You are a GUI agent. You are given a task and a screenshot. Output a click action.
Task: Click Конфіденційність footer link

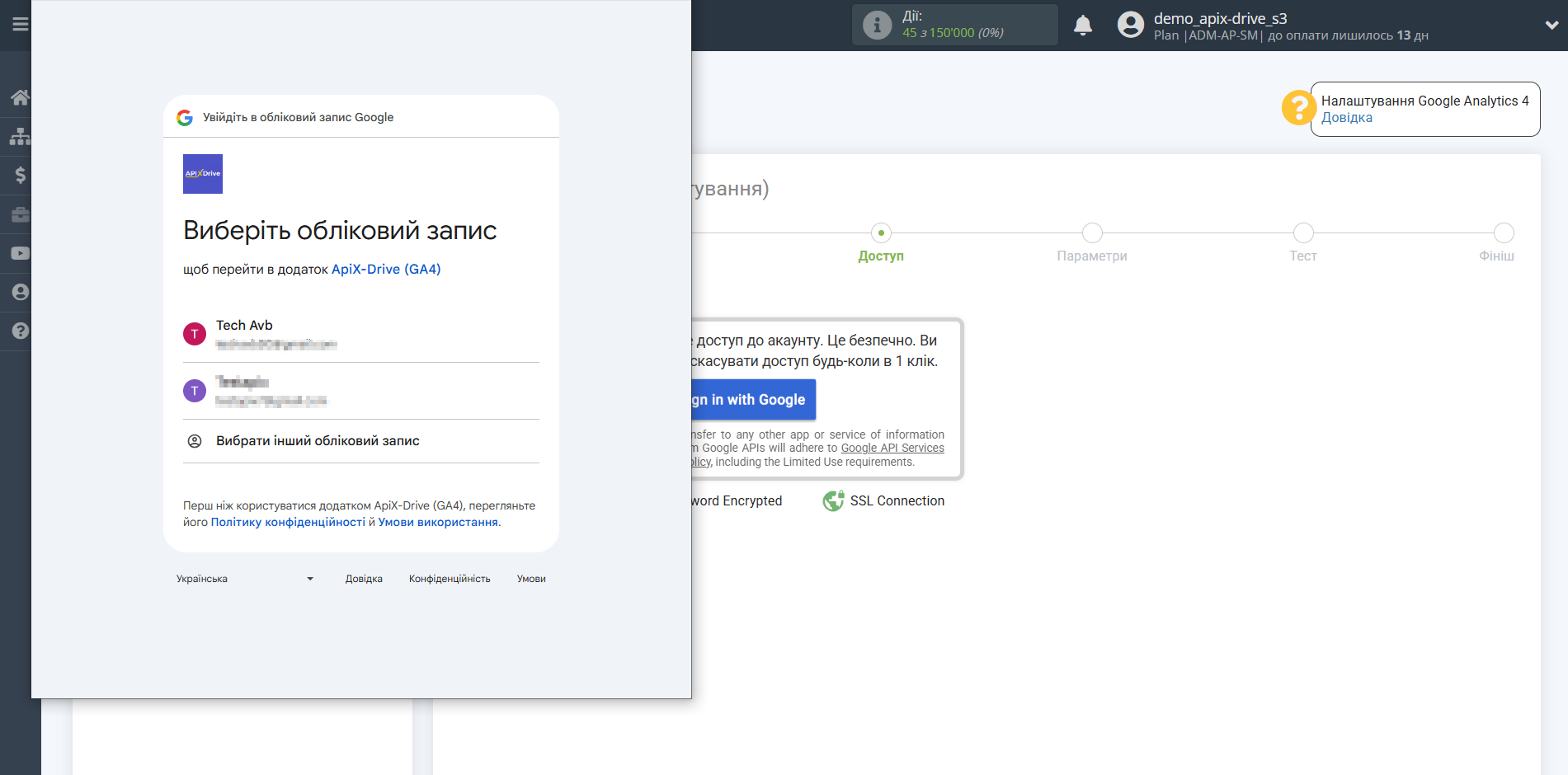click(450, 579)
